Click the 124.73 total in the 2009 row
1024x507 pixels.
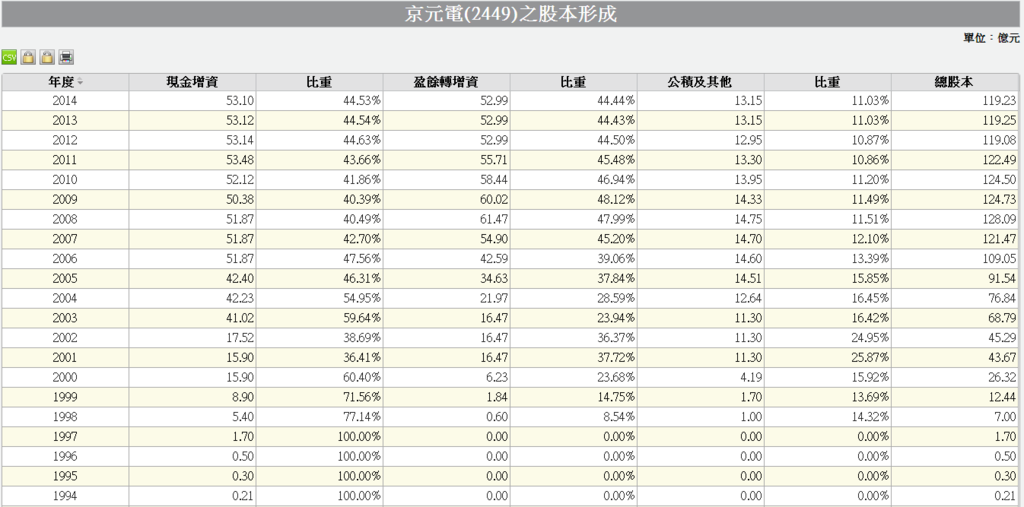pos(999,199)
